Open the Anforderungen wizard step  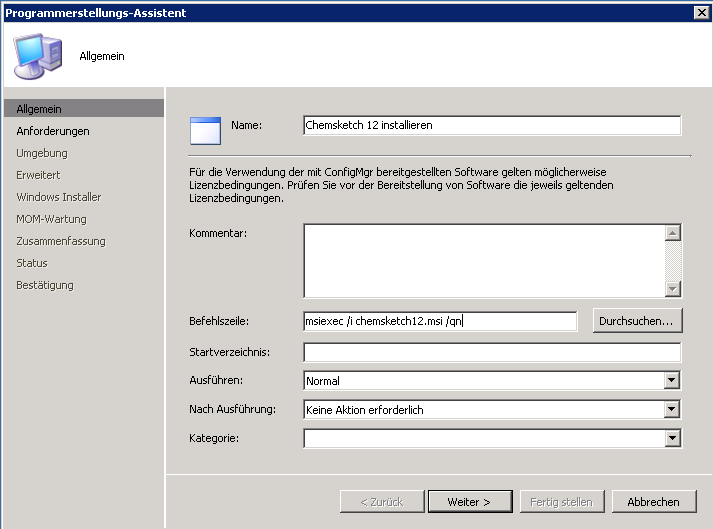[53, 131]
